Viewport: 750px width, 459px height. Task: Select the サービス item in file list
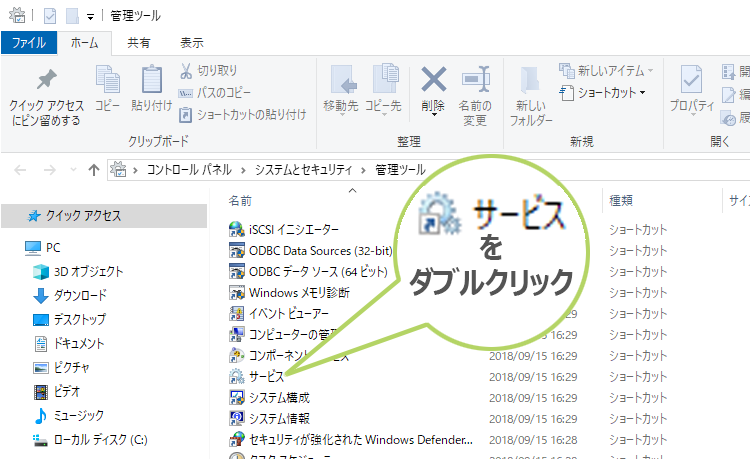coord(266,376)
